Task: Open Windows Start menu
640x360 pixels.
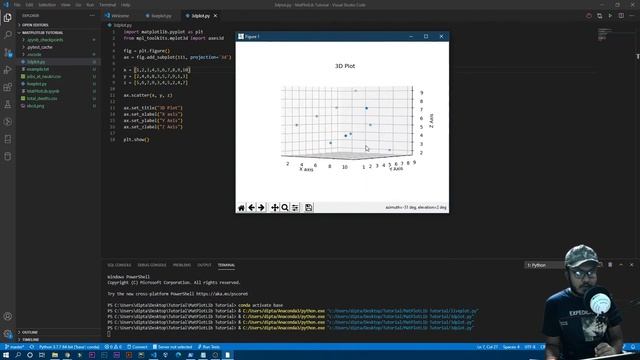Action: pyautogui.click(x=6, y=356)
